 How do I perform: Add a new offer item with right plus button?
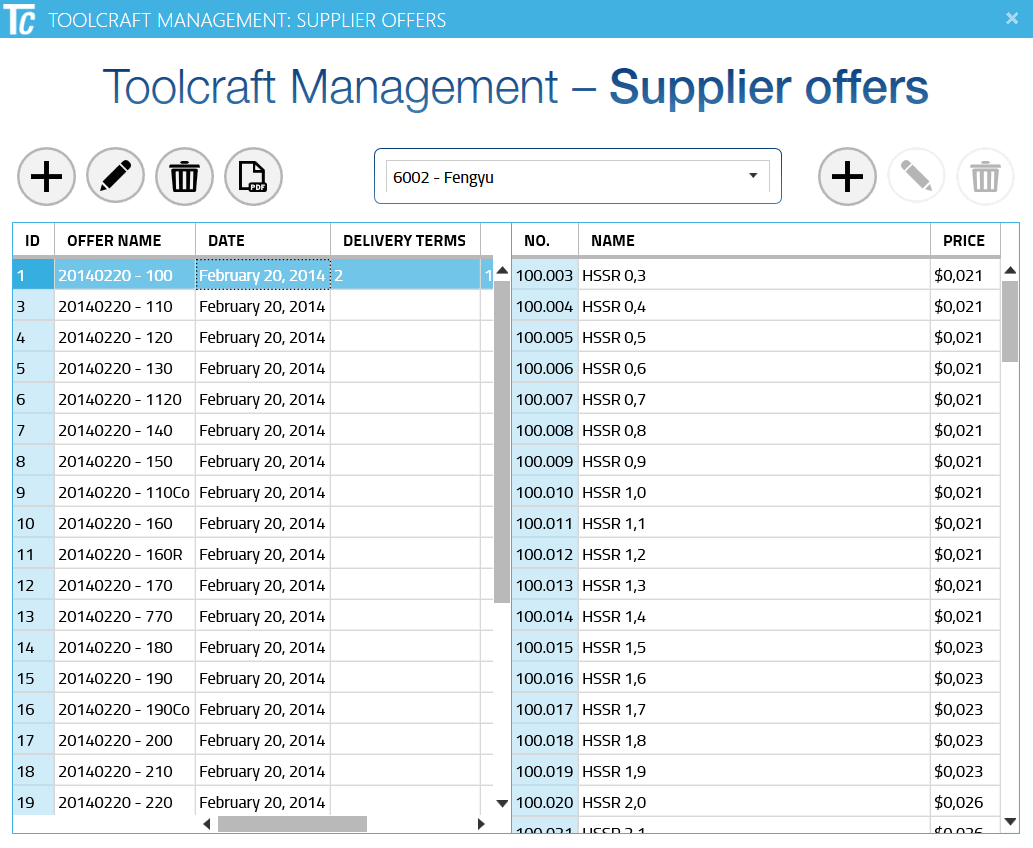[848, 177]
